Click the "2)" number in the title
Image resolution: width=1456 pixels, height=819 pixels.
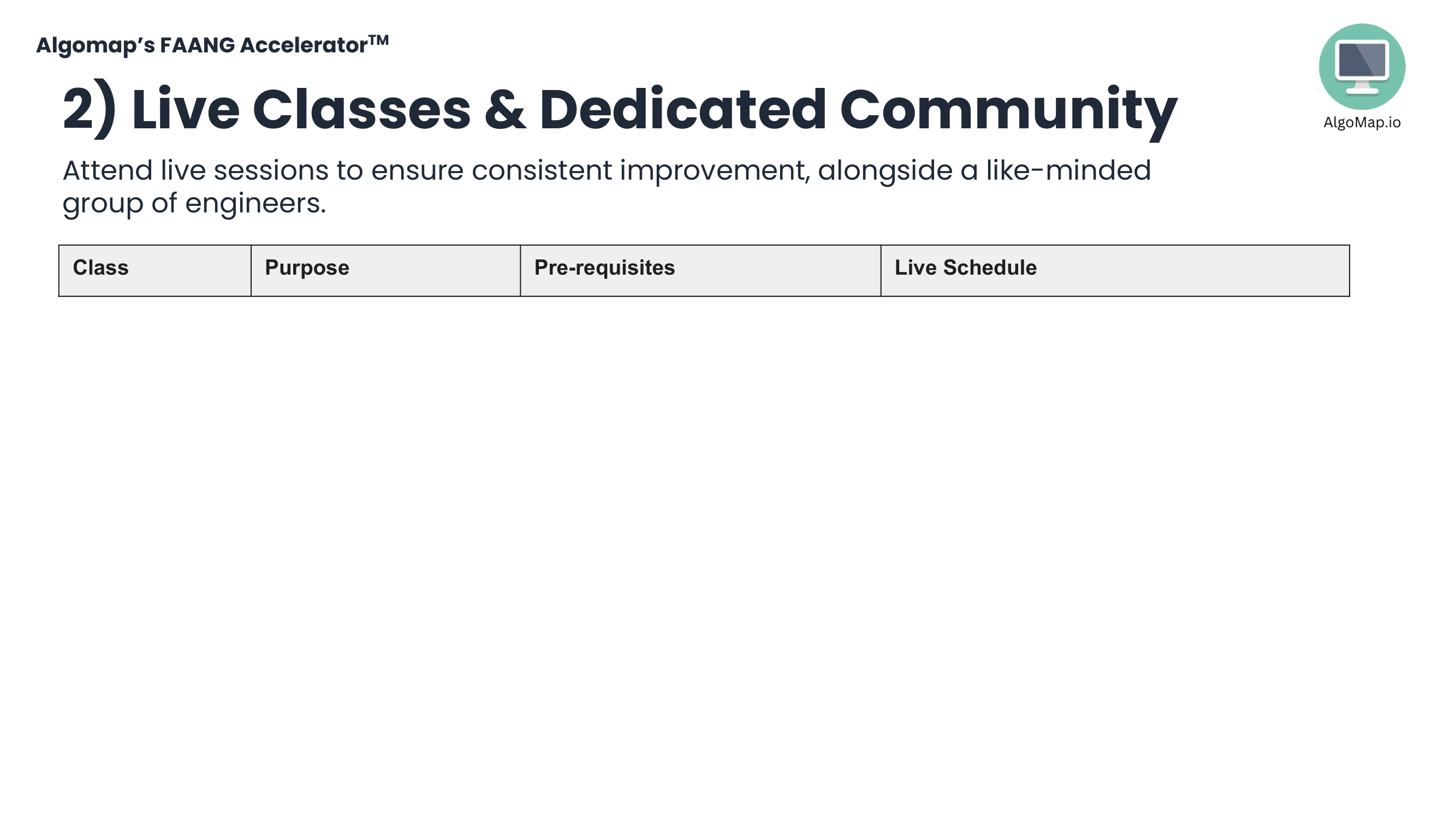[90, 109]
